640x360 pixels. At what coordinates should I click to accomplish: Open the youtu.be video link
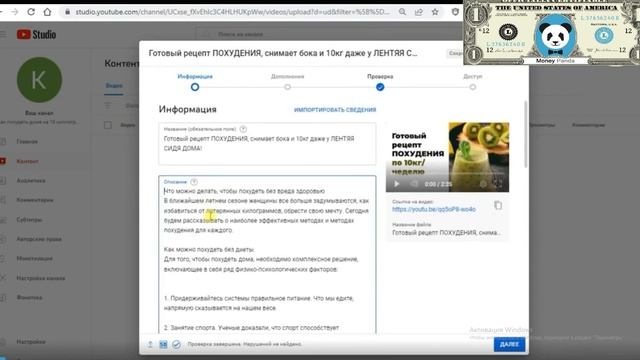[434, 209]
